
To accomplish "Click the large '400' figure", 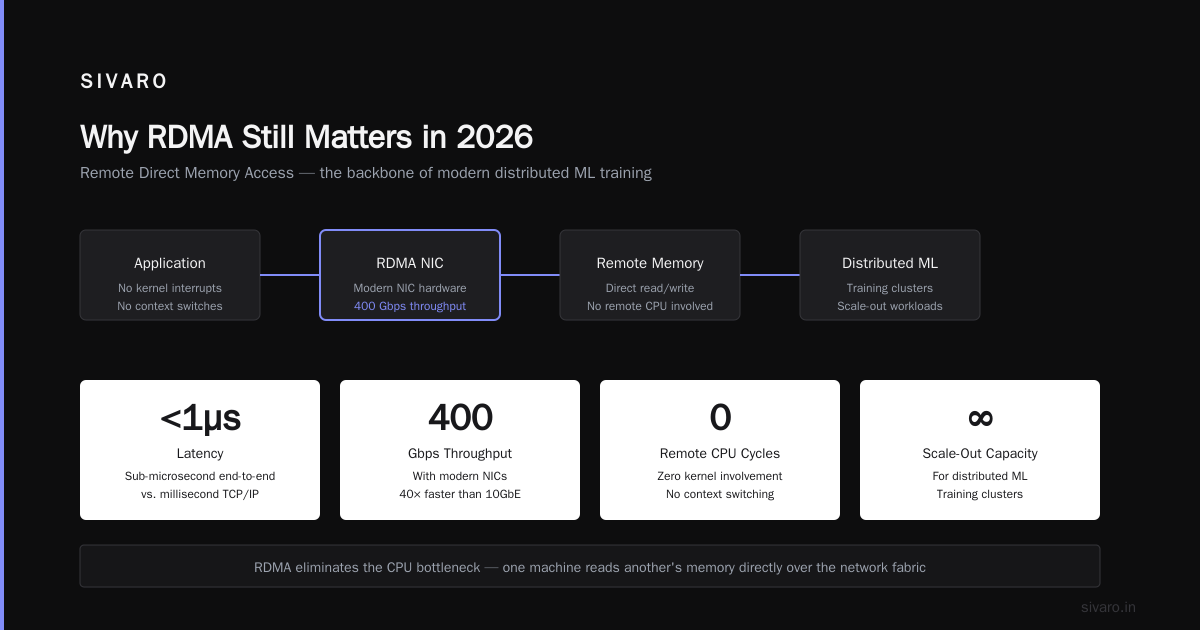I will click(460, 418).
